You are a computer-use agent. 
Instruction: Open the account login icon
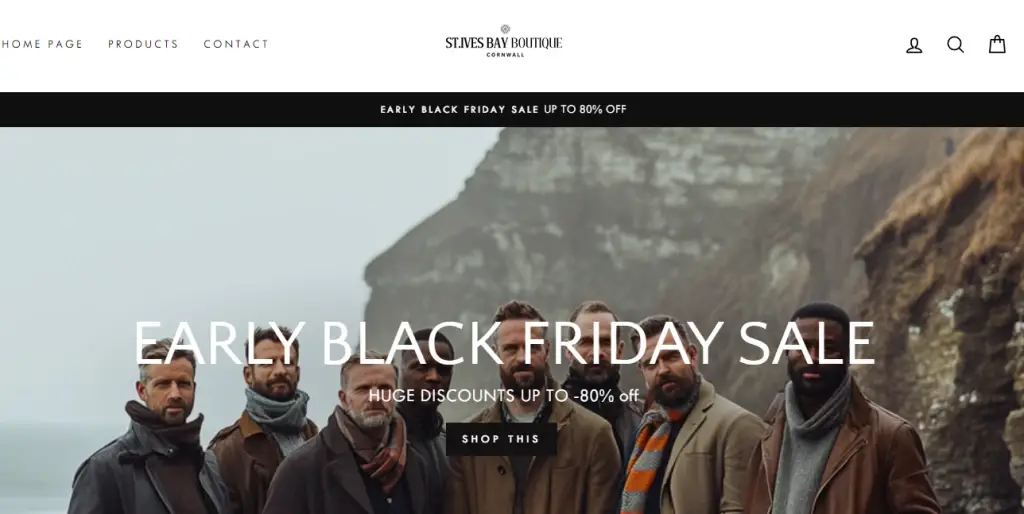[x=914, y=44]
